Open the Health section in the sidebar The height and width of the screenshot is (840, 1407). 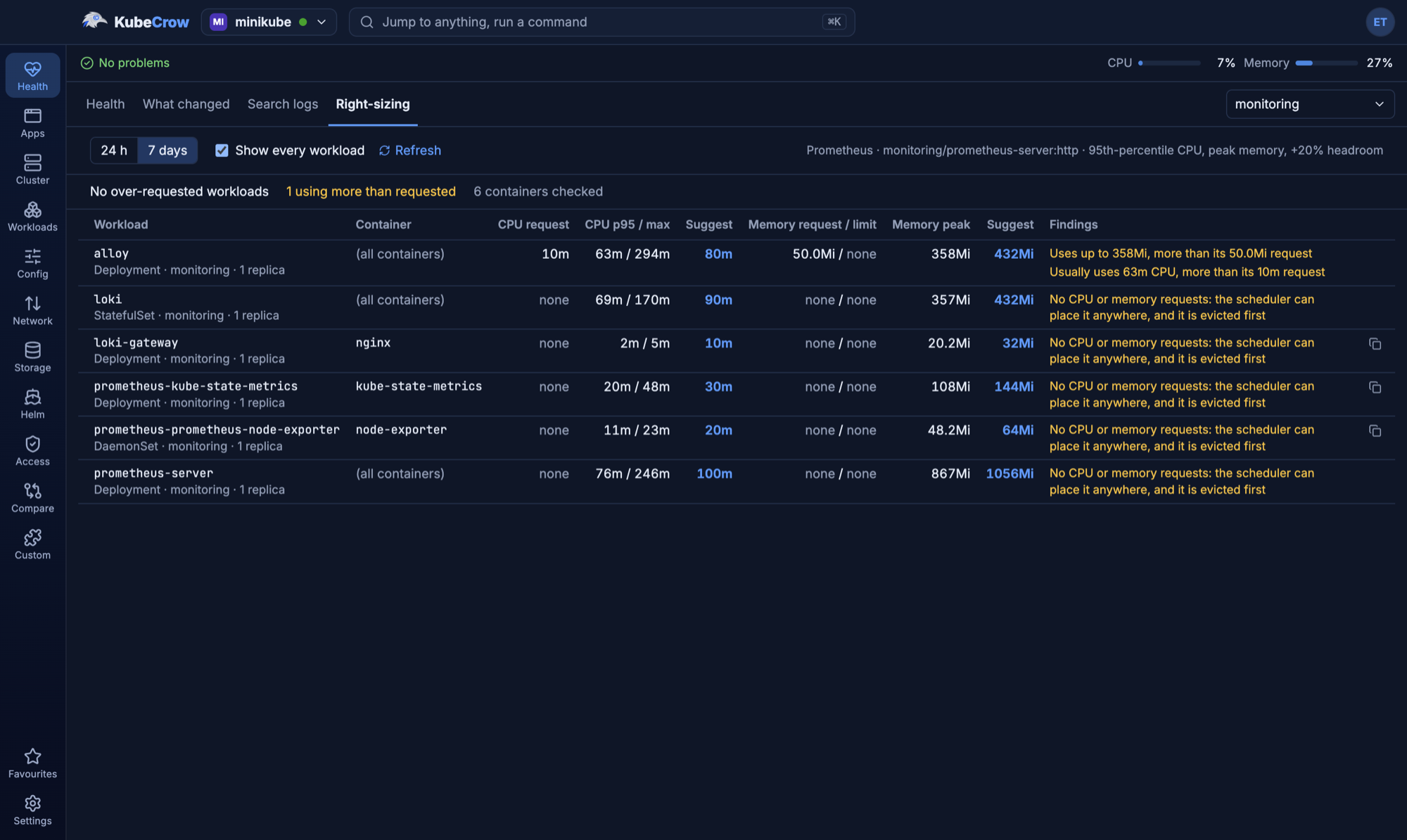(32, 76)
